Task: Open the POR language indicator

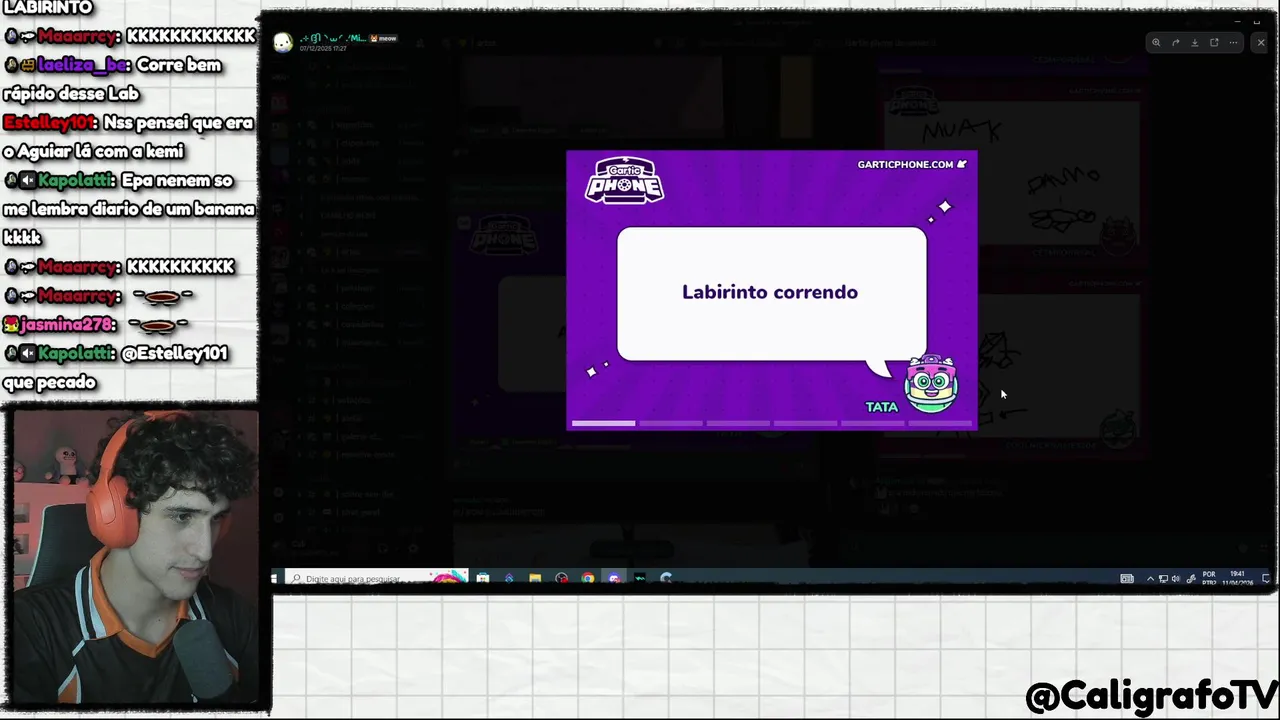Action: [x=1209, y=578]
